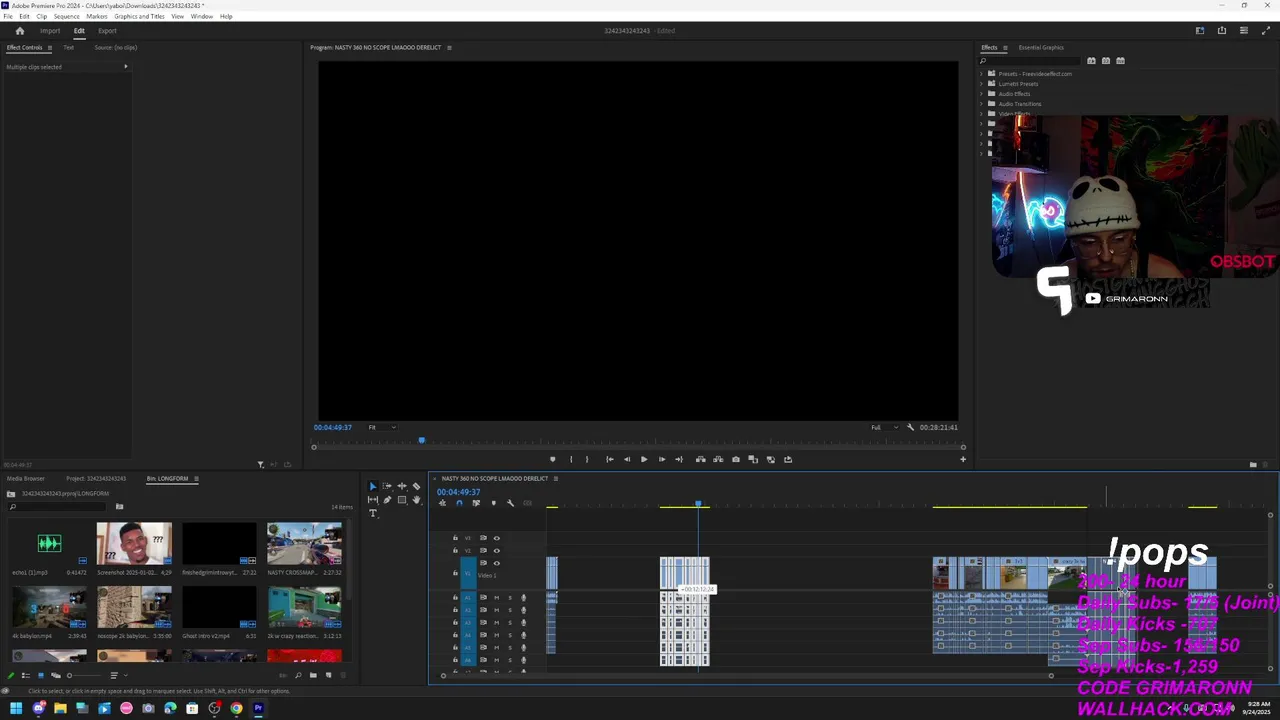Click New Bin folder icon in bin panel

pos(313,675)
